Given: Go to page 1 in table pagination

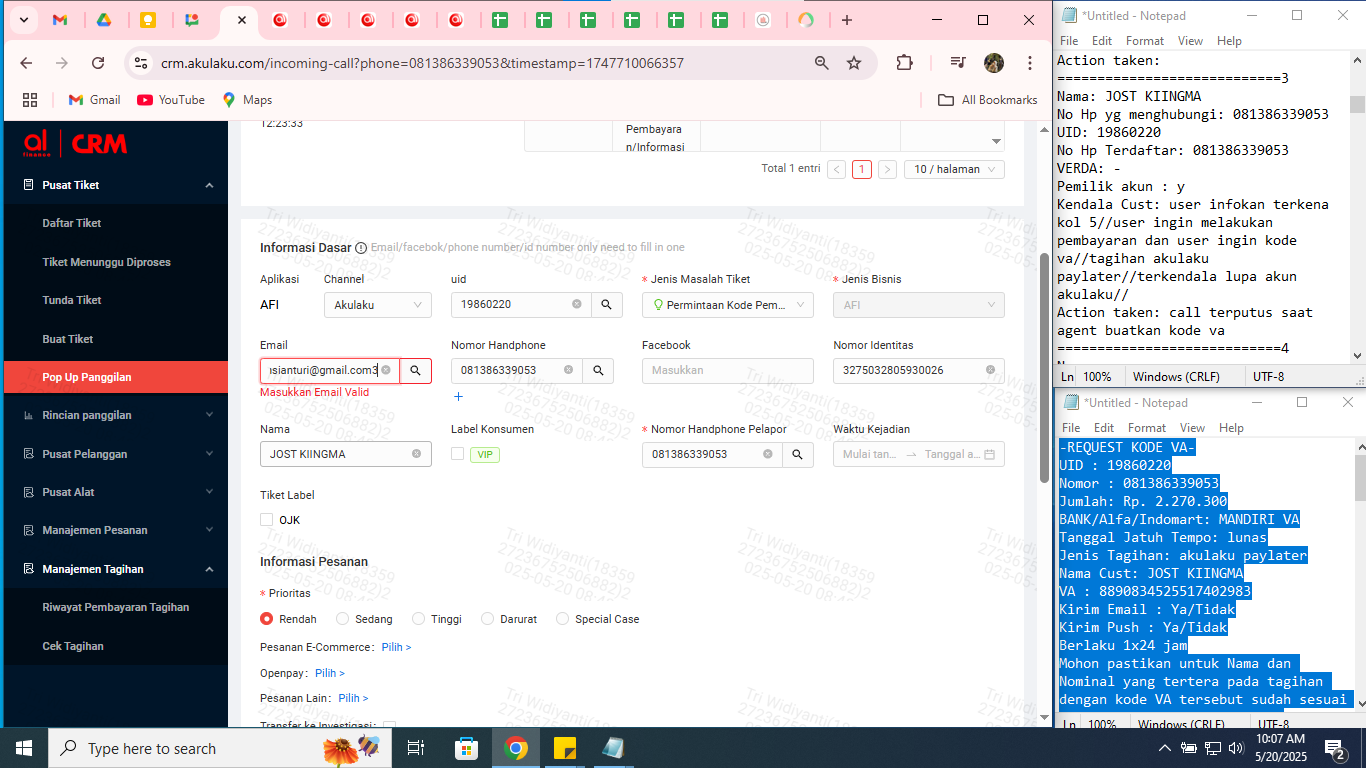Looking at the screenshot, I should click(862, 169).
